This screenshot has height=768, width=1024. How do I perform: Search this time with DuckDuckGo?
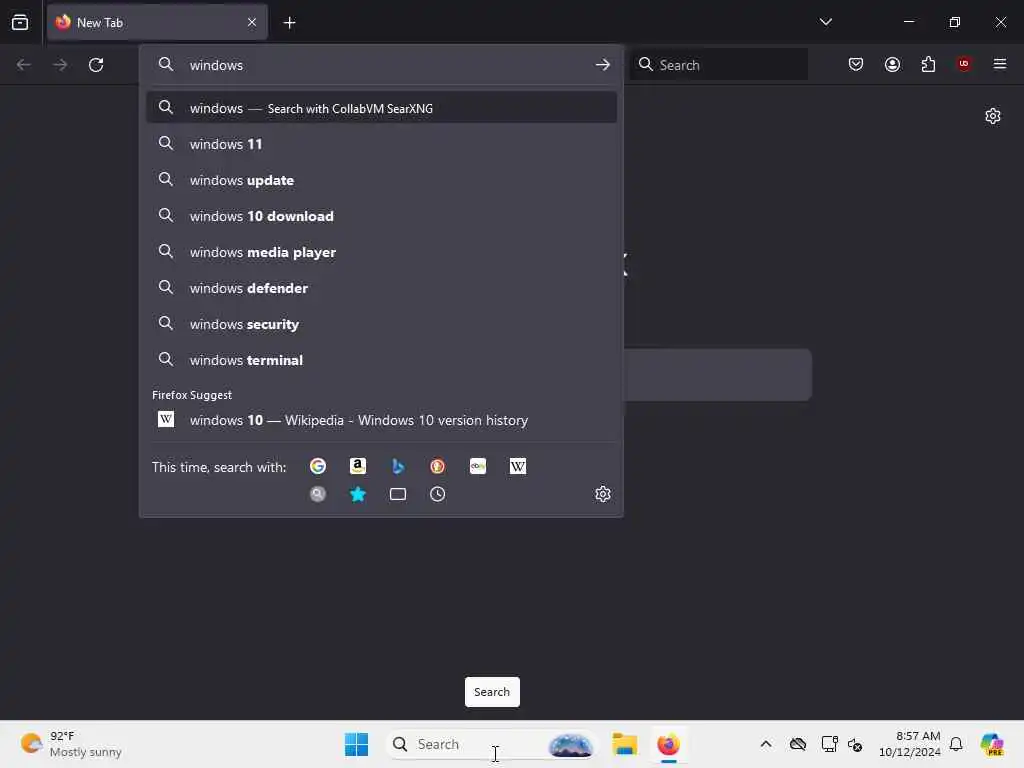(x=438, y=466)
